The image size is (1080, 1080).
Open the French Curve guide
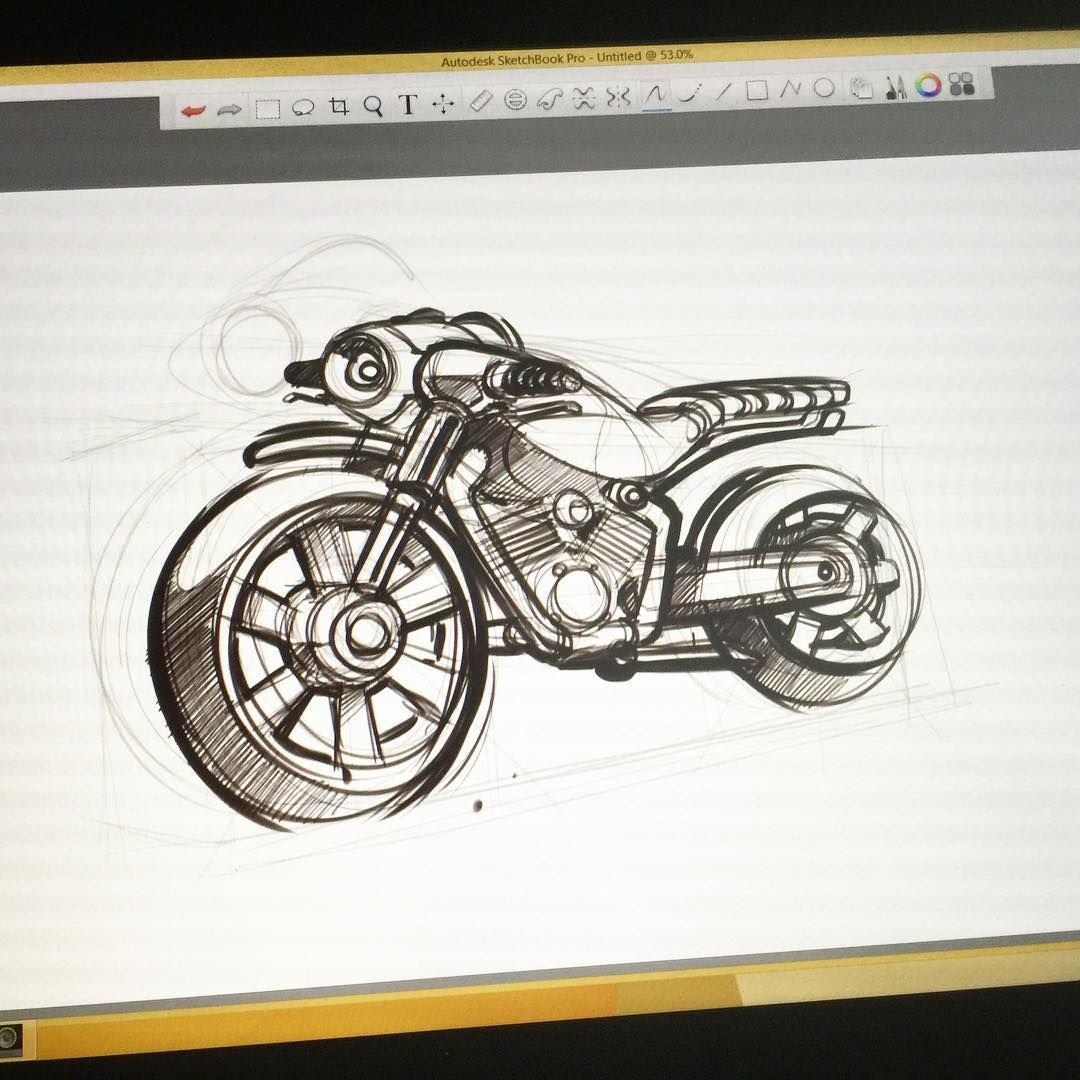tap(549, 98)
